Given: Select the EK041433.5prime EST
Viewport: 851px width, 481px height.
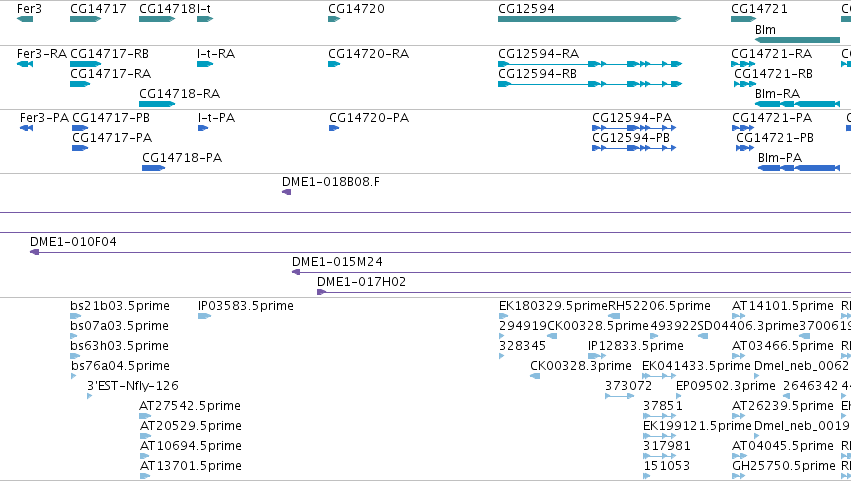Looking at the screenshot, I should [x=659, y=376].
